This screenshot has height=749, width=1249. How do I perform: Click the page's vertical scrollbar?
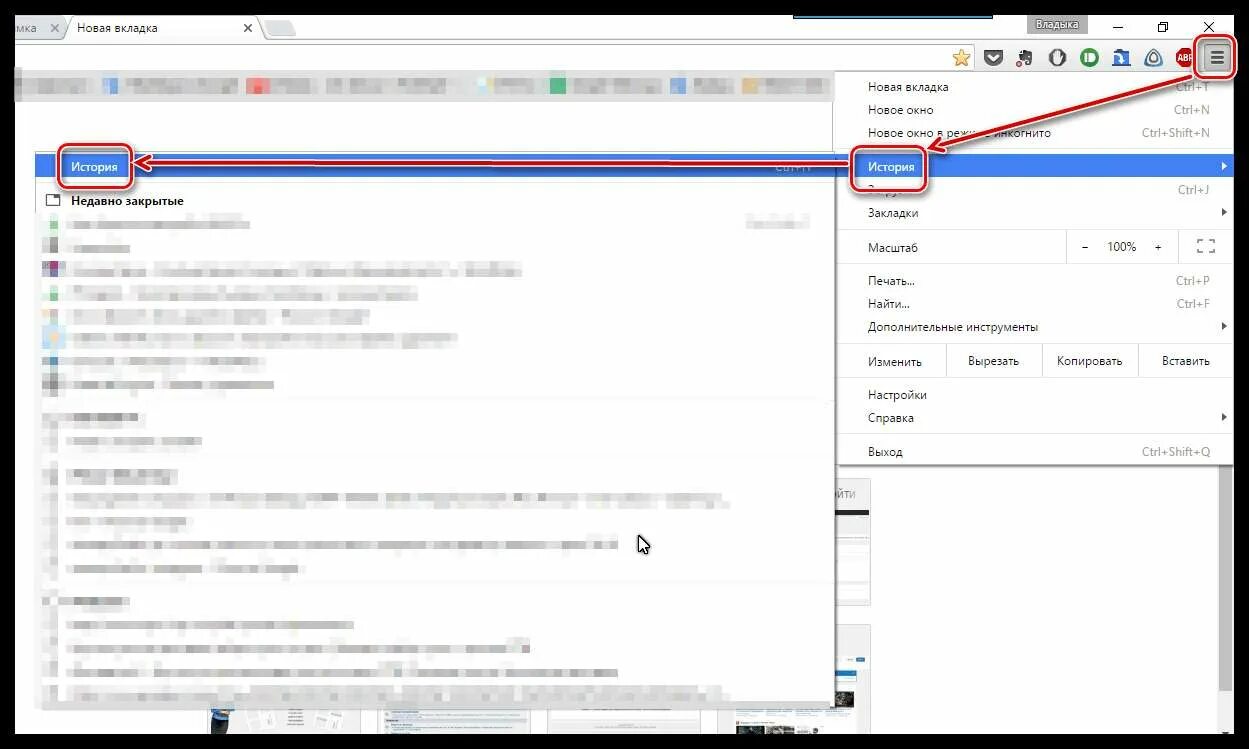pos(1226,580)
